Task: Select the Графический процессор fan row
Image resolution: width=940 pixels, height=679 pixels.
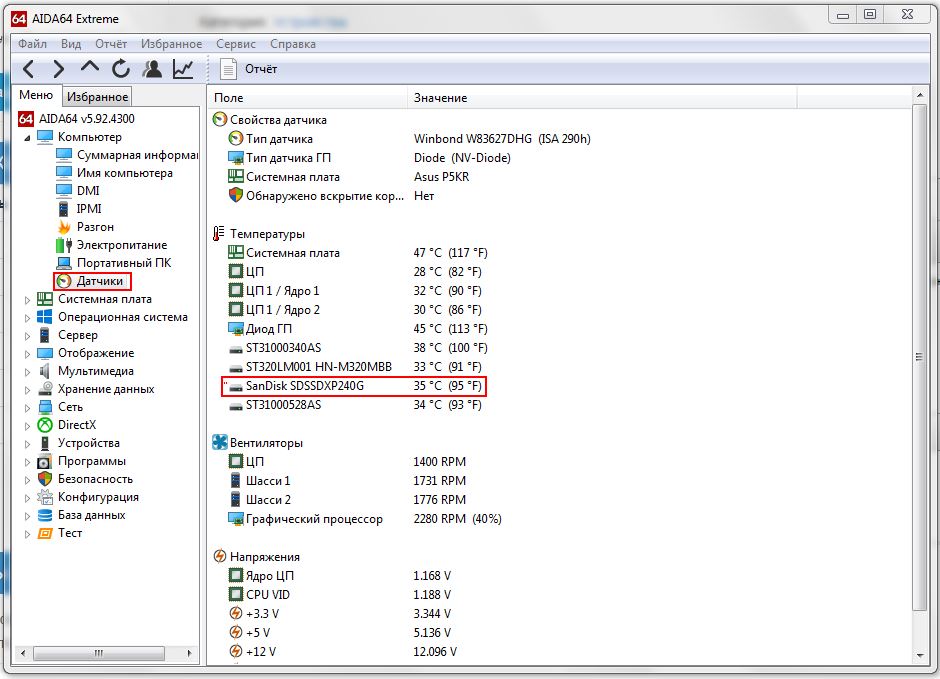Action: click(x=365, y=519)
